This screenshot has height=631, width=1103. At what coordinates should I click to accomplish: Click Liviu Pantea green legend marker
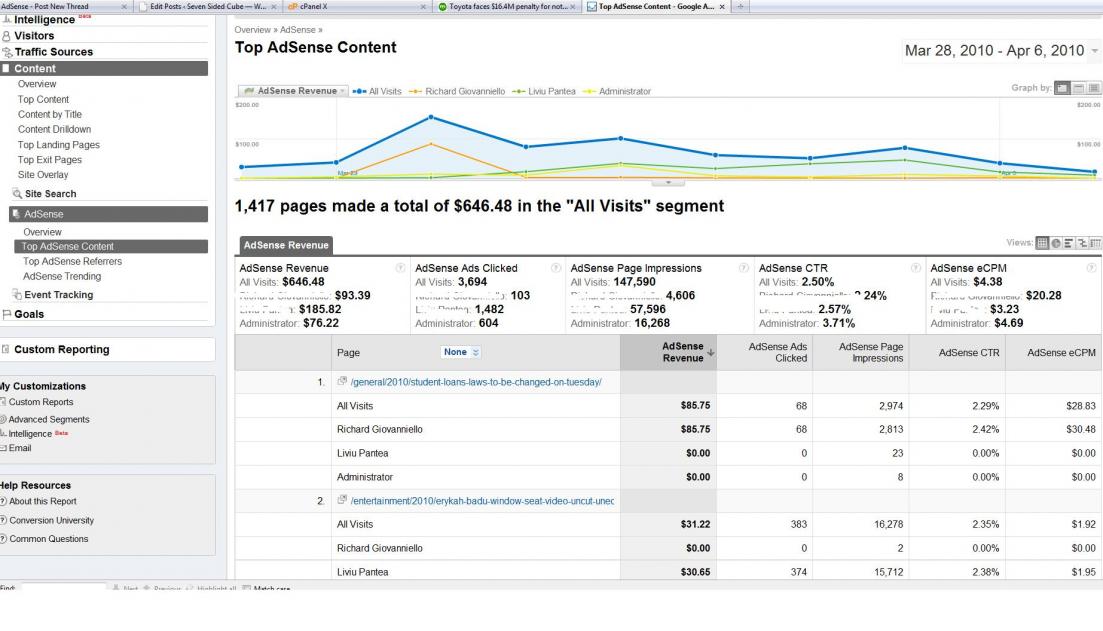click(x=519, y=91)
